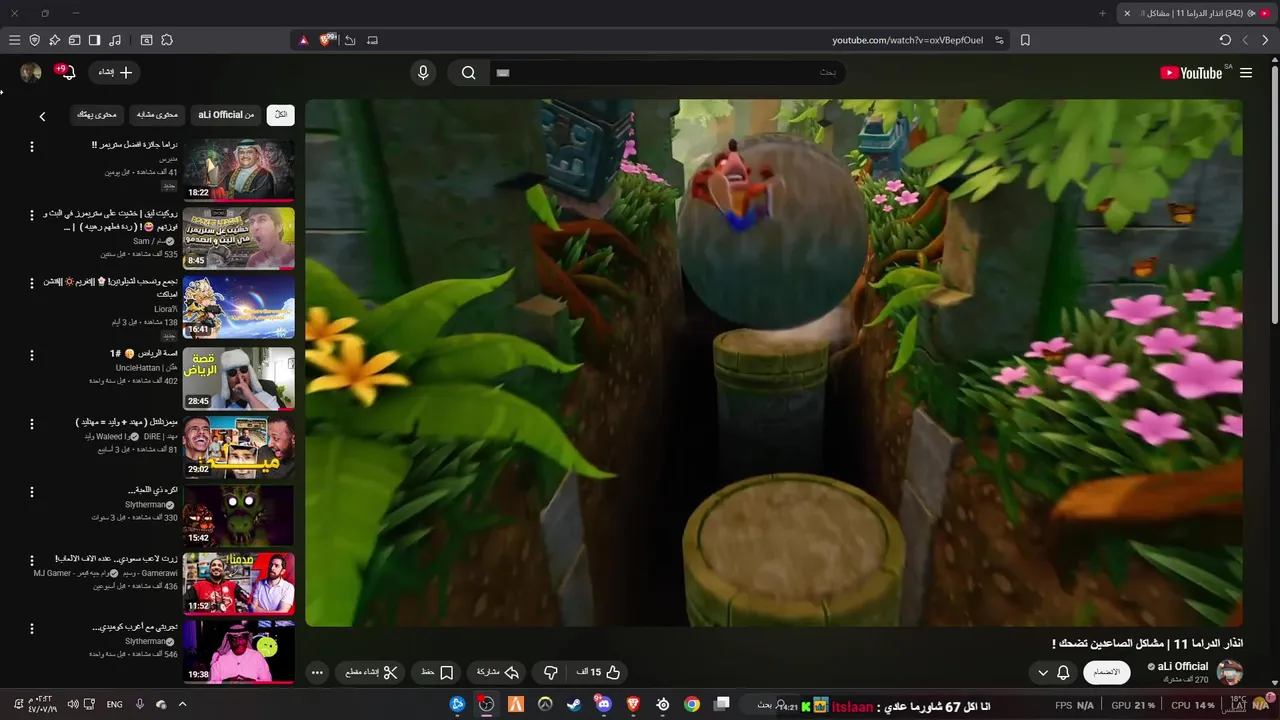This screenshot has height=720, width=1280.
Task: Open the account avatar menu
Action: pos(31,73)
